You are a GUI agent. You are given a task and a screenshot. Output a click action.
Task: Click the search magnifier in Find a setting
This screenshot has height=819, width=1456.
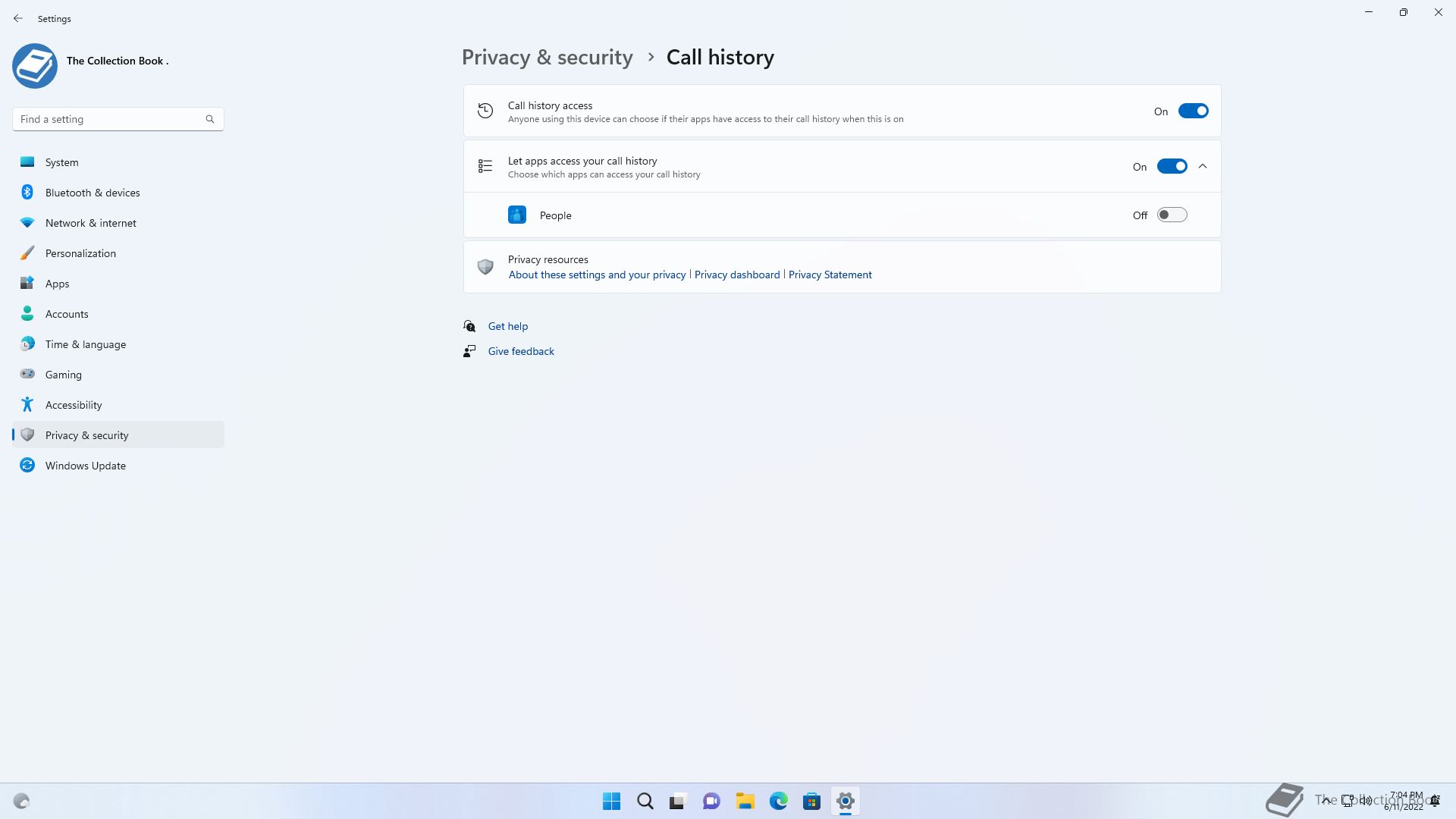pos(210,119)
